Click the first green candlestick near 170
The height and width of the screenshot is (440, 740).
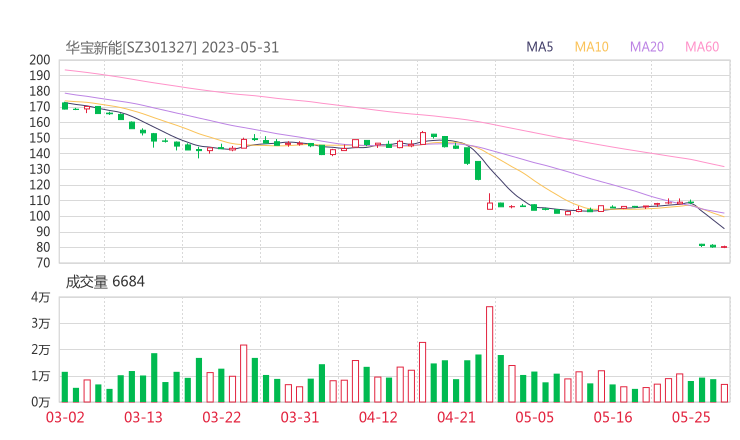tap(65, 106)
